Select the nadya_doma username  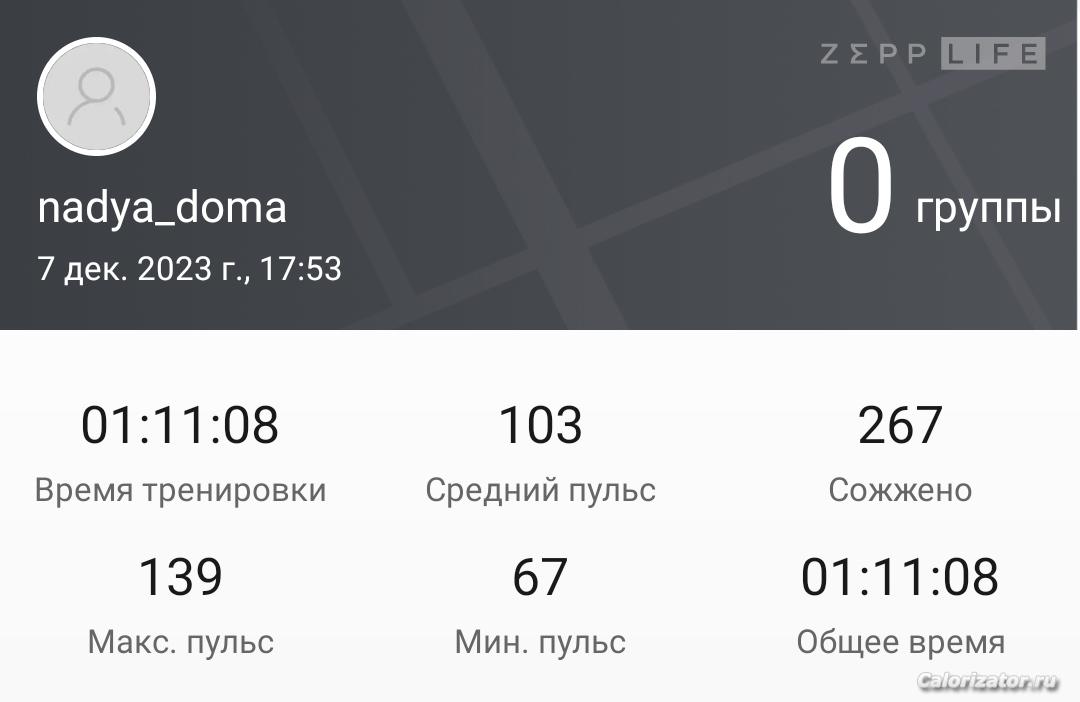[162, 208]
